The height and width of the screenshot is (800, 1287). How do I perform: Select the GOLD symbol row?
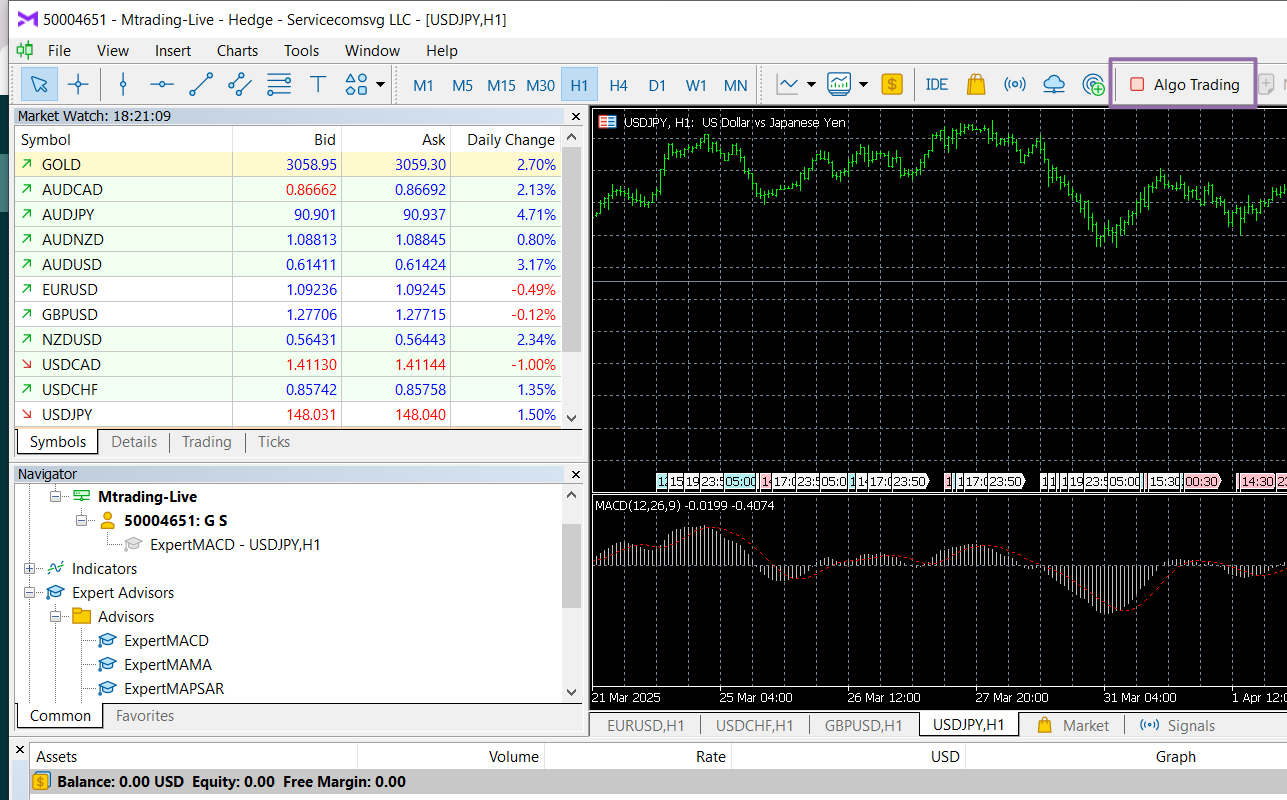(x=289, y=164)
